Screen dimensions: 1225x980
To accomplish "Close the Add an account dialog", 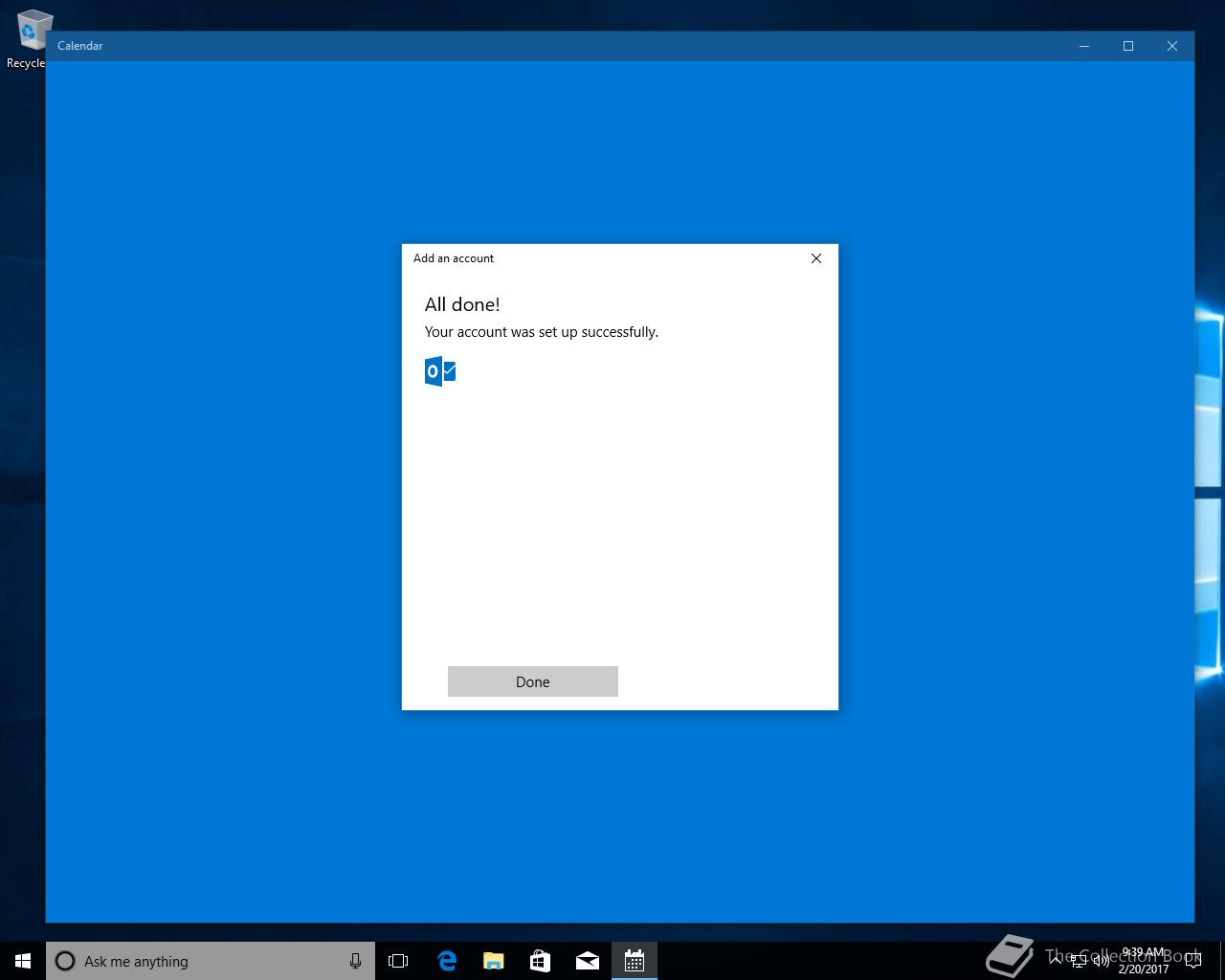I will pos(816,258).
